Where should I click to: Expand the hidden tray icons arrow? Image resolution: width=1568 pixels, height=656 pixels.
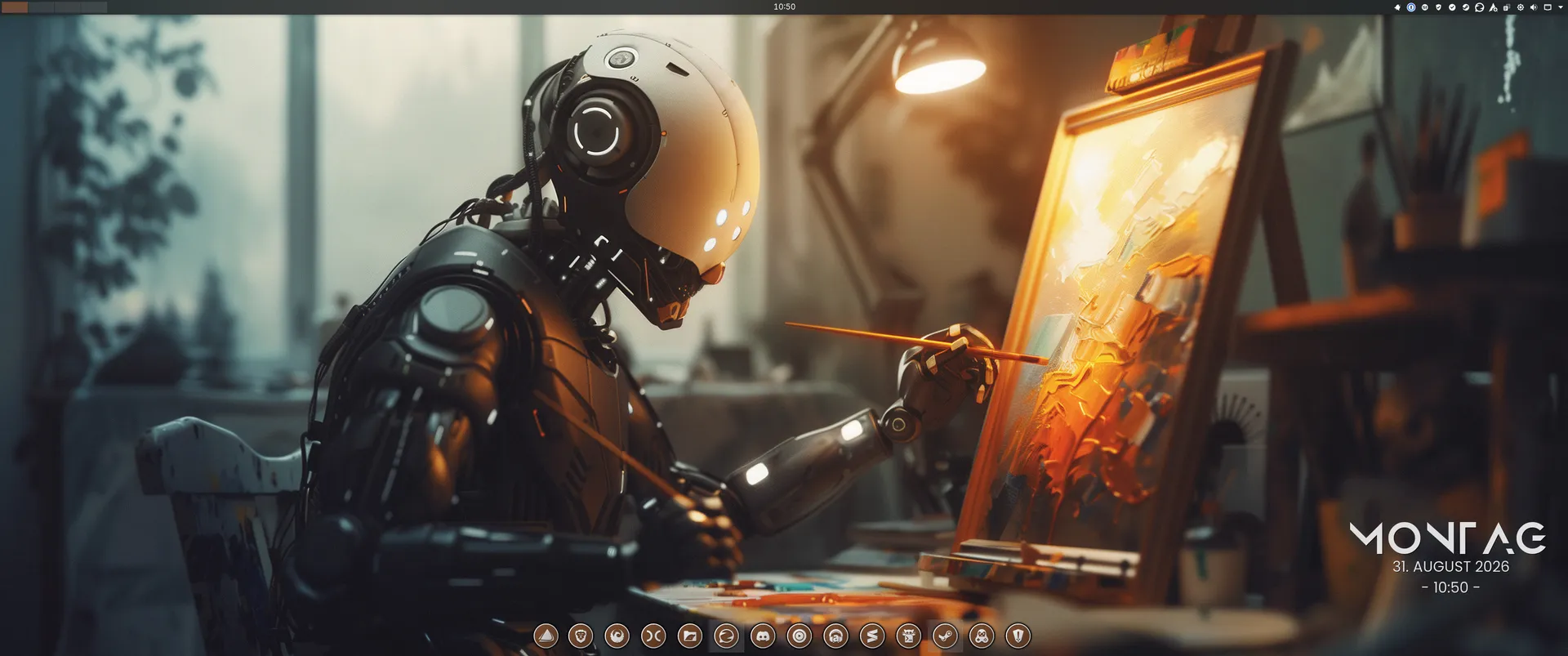[x=1561, y=7]
